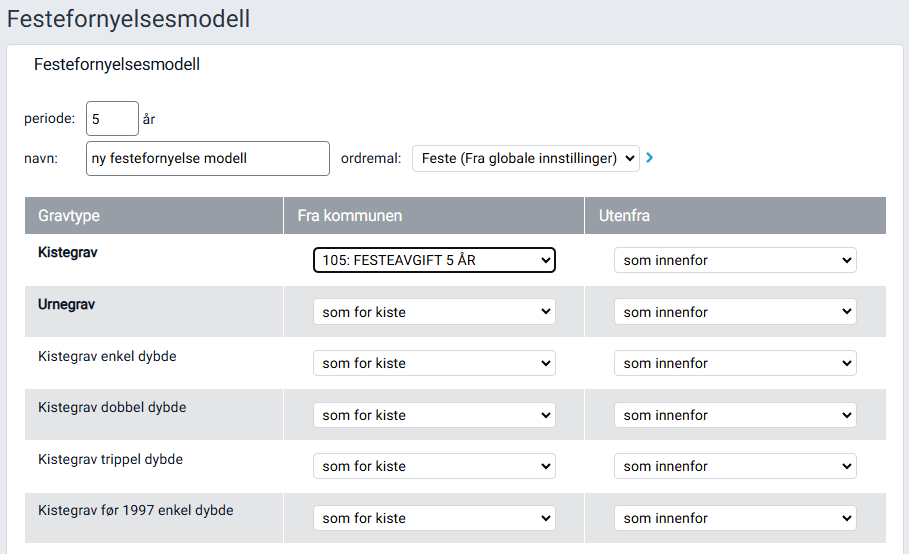Open Kistegrav enkel dybde Utenfra dropdown

pos(735,363)
